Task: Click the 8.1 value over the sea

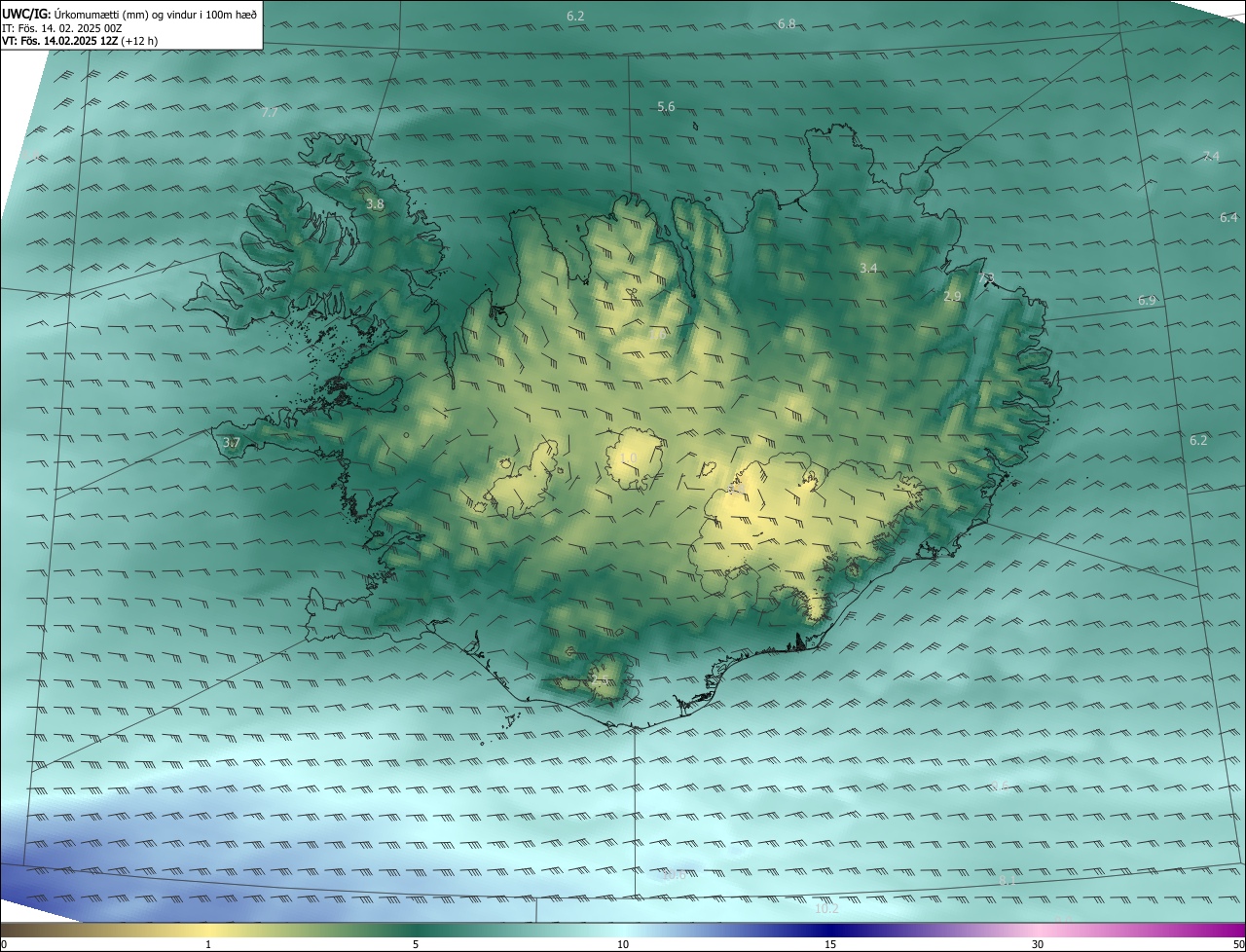Action: (x=1008, y=880)
